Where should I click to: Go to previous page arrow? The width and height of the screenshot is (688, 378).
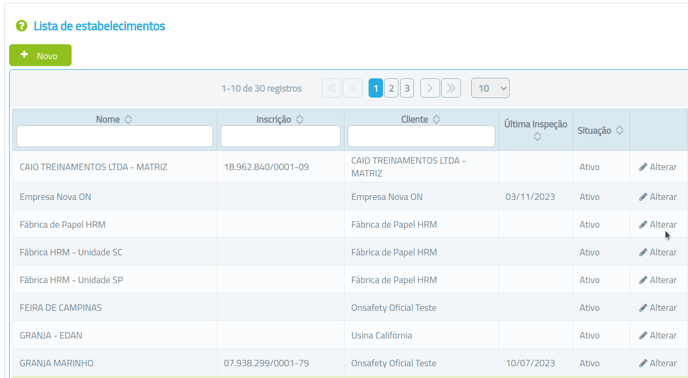point(353,88)
